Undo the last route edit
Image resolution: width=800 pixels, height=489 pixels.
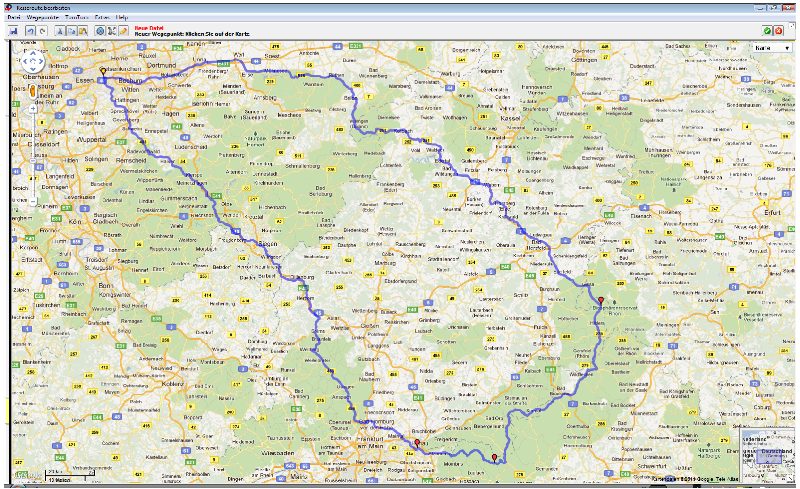pos(30,32)
